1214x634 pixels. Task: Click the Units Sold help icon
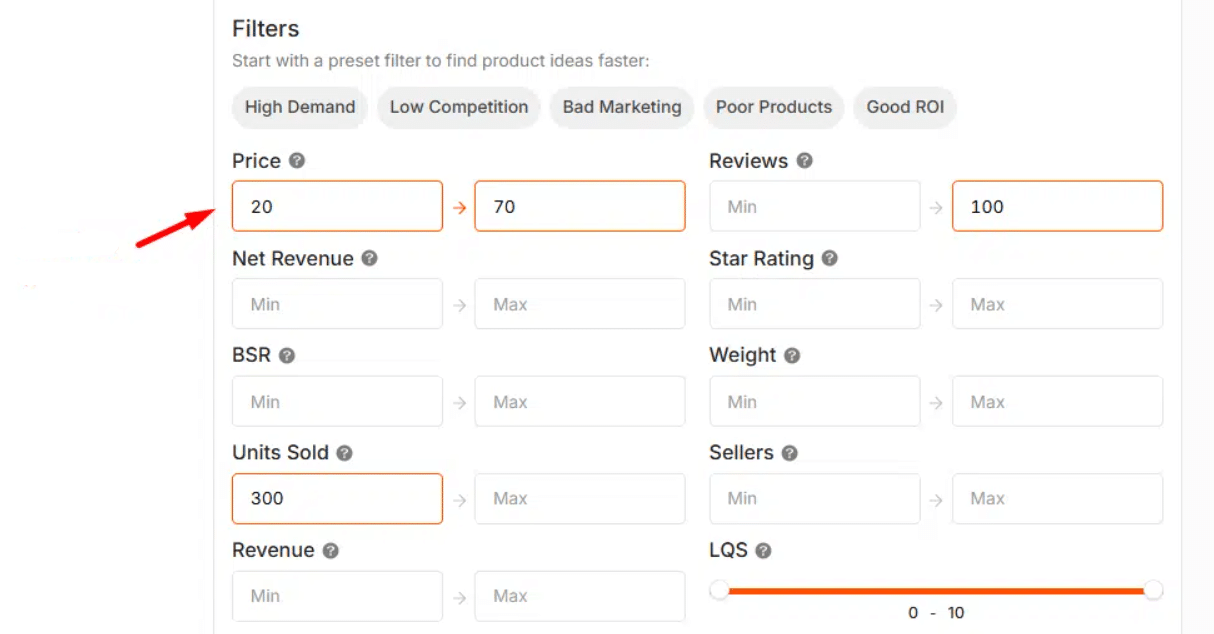[x=344, y=453]
